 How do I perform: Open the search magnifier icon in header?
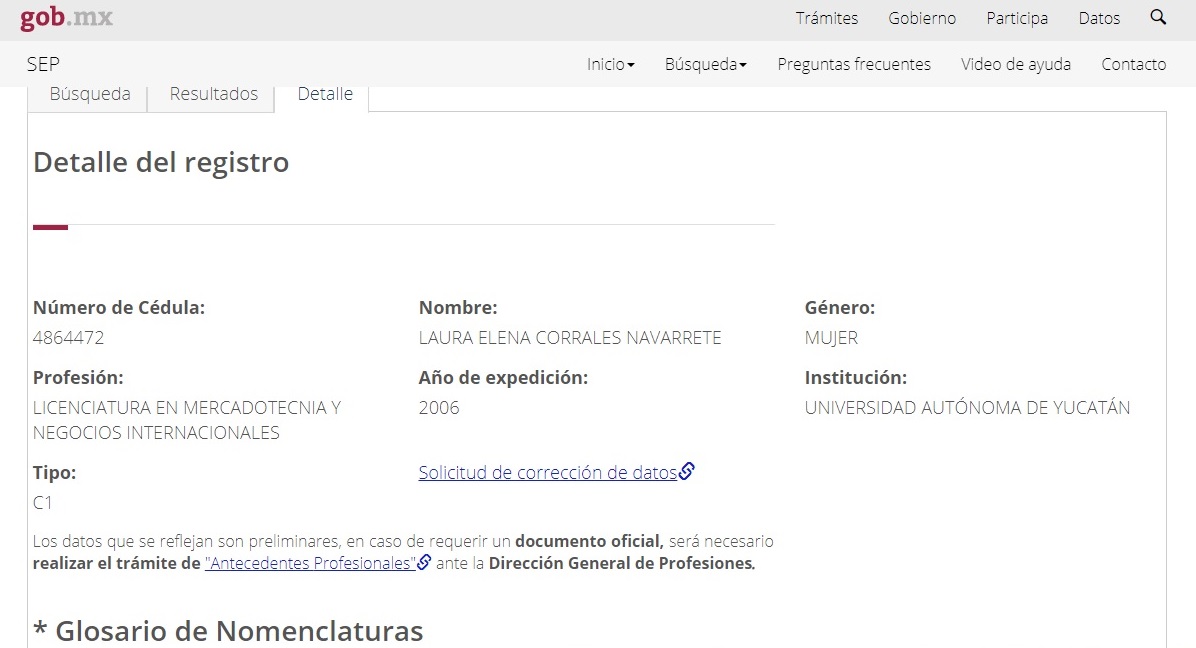(1158, 17)
